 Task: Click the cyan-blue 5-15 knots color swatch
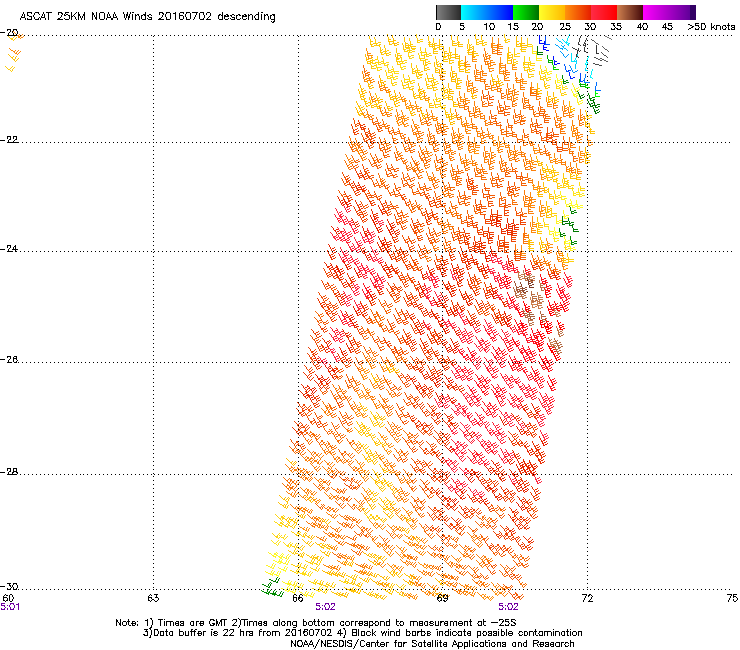[x=487, y=12]
